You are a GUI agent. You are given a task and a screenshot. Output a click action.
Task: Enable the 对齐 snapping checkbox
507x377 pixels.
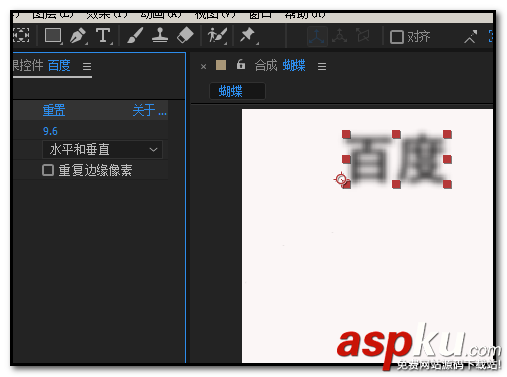(397, 37)
